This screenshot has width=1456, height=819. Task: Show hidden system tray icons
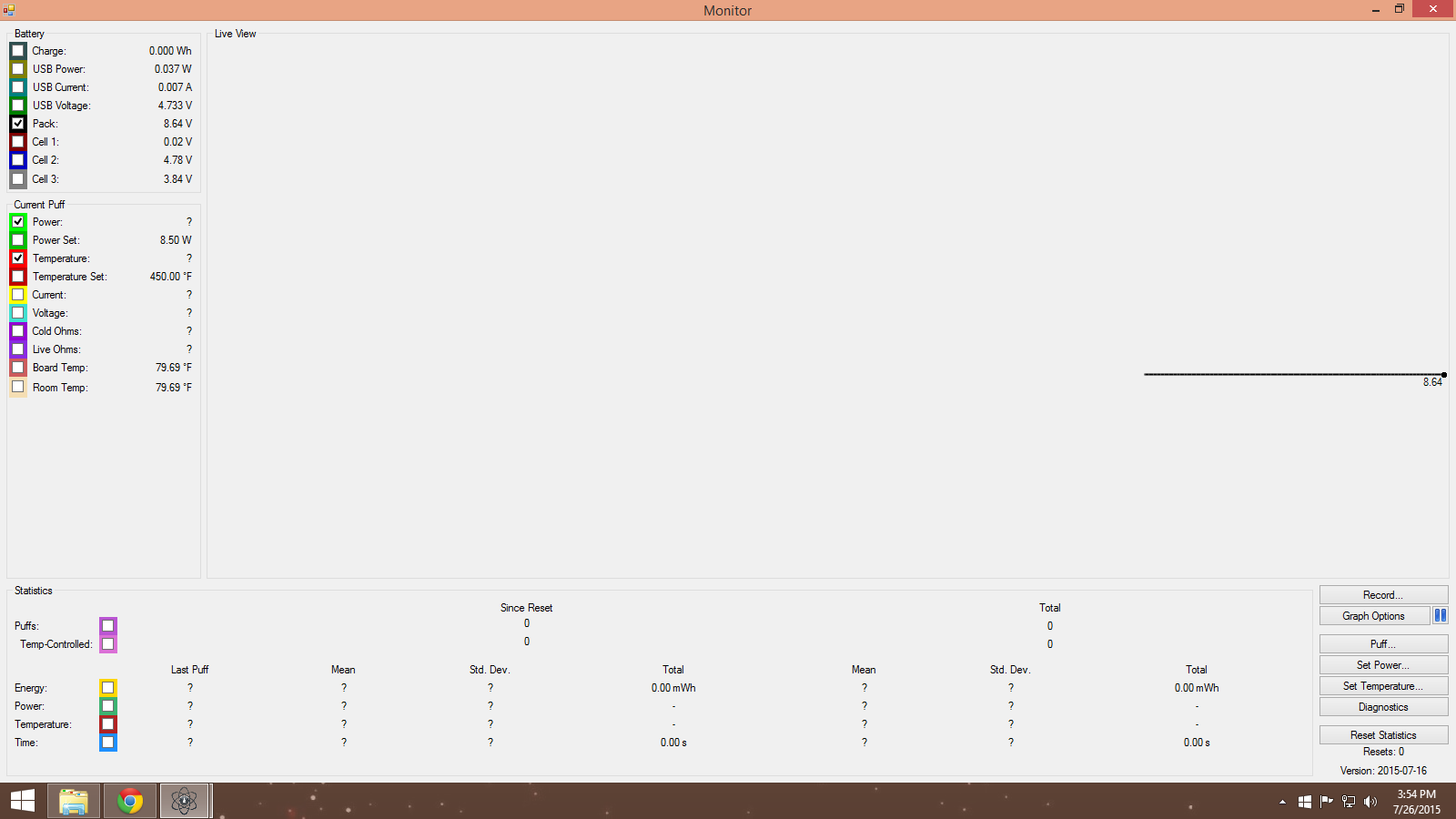pos(1282,802)
